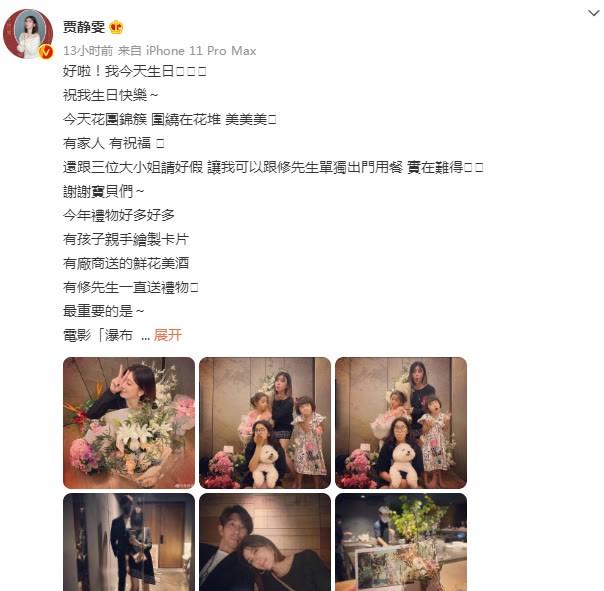Click the text line 電影「瀑布
The height and width of the screenshot is (591, 604).
pos(98,335)
